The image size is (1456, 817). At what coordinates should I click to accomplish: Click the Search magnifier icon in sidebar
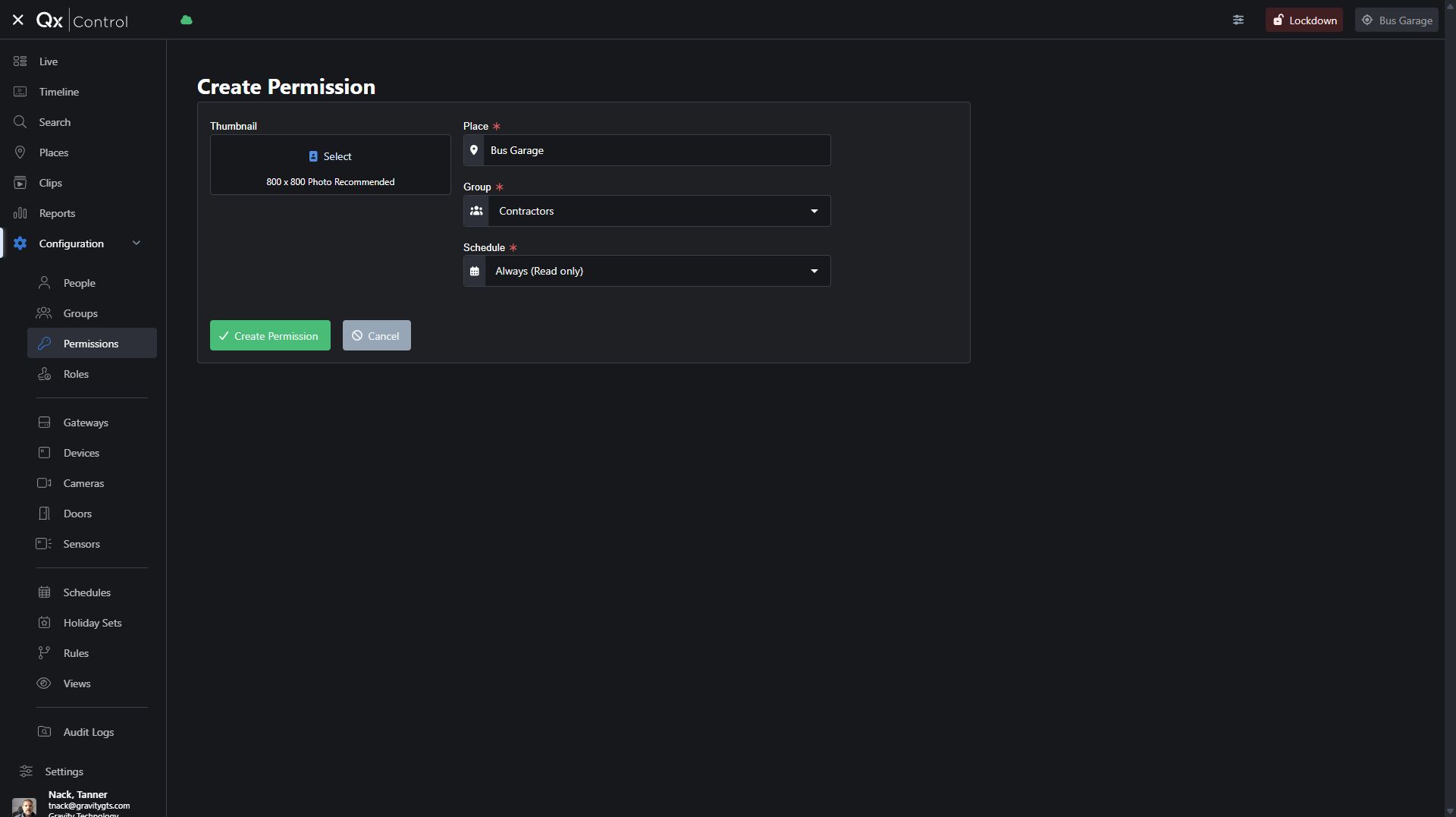click(x=20, y=122)
